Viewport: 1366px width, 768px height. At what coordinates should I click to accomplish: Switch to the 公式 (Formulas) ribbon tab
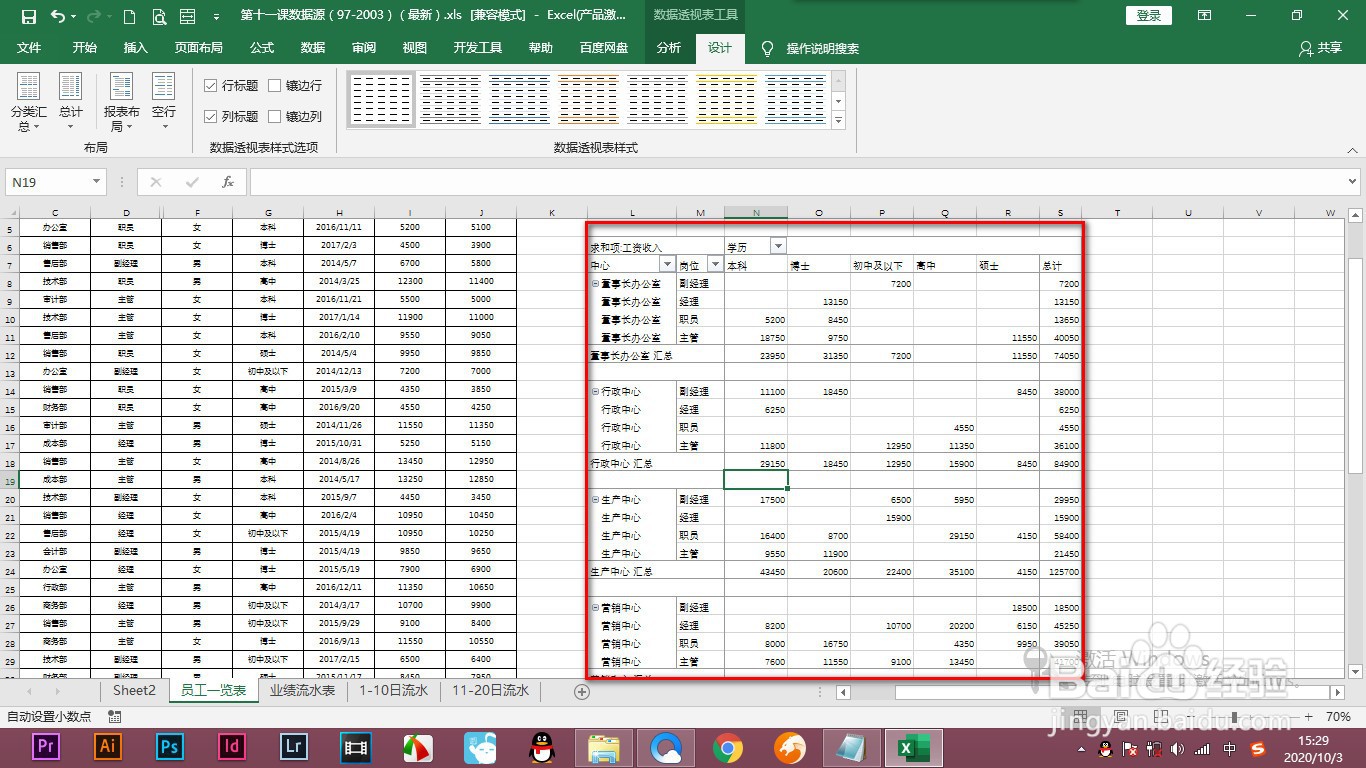click(x=262, y=48)
